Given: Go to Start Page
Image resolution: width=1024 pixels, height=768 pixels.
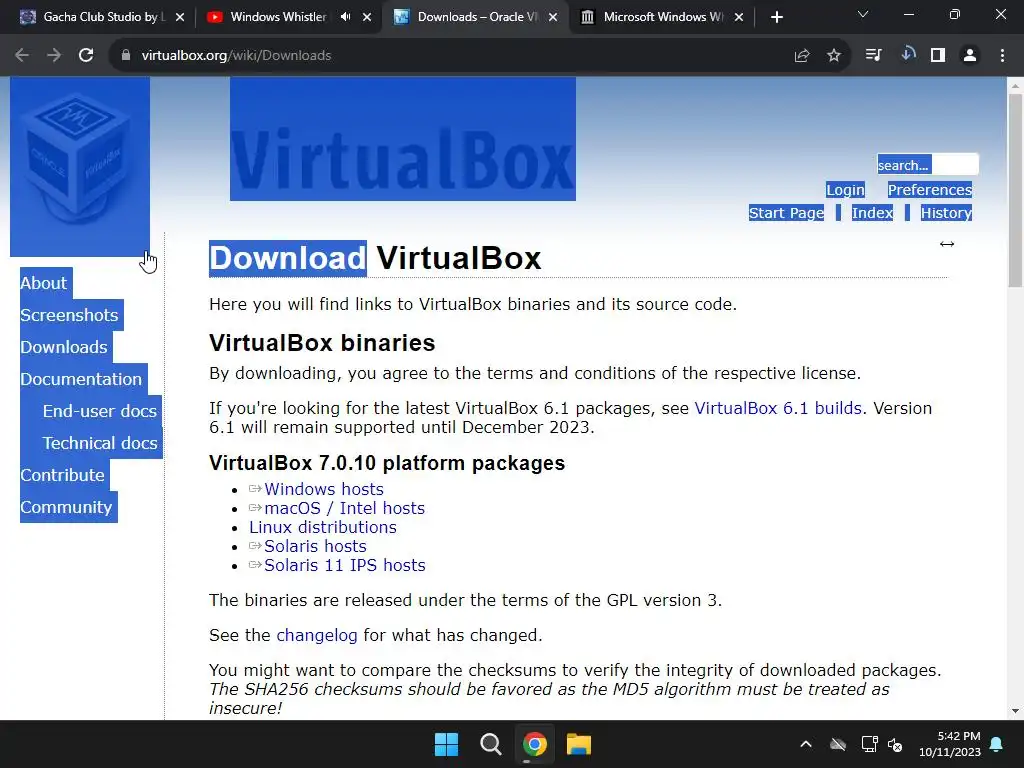Looking at the screenshot, I should point(786,212).
